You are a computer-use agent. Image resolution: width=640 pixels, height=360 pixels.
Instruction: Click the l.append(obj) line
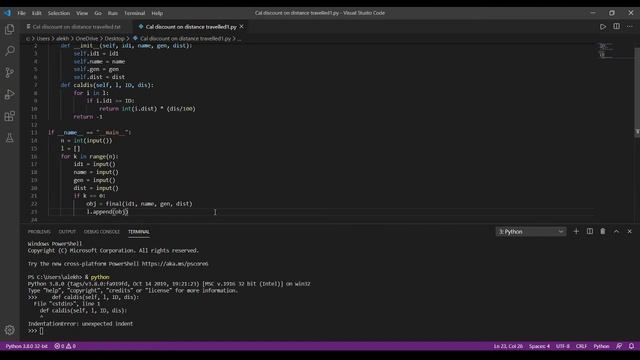107,211
